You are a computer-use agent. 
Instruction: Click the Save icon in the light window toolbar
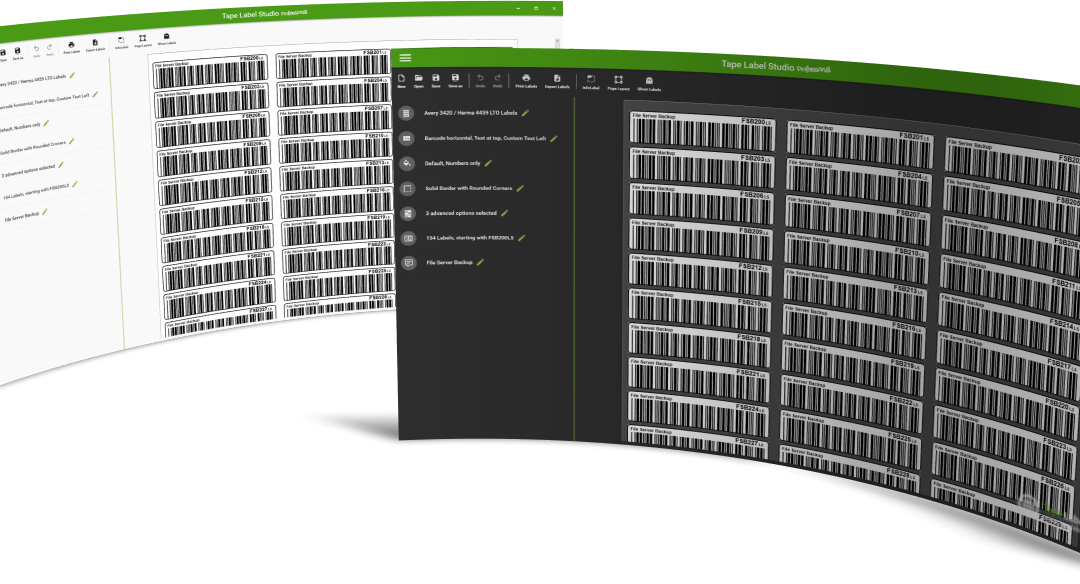(3, 54)
